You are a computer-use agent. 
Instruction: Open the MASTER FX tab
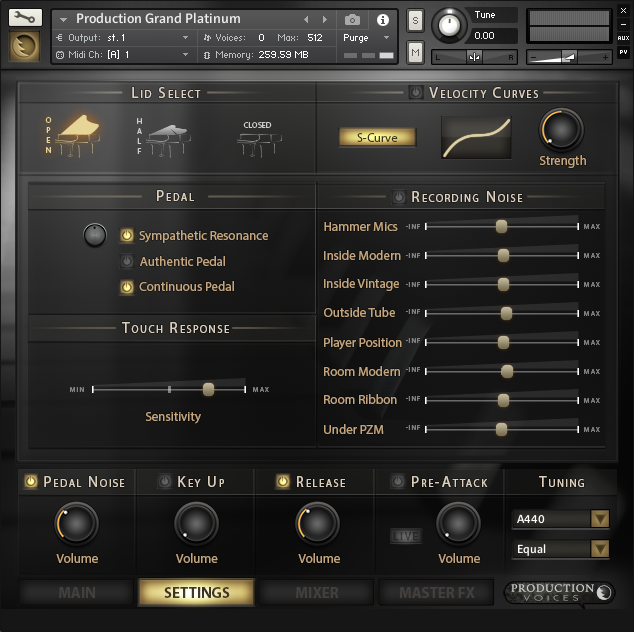click(x=437, y=593)
